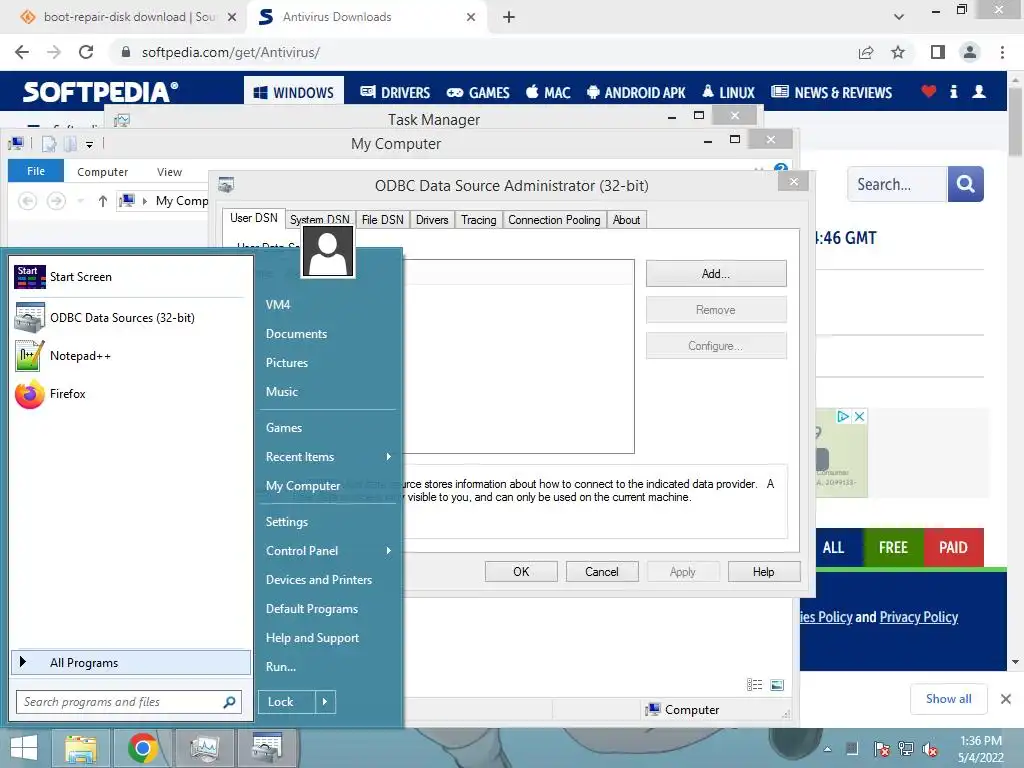Open Chrome tab search dropdown

click(x=899, y=17)
